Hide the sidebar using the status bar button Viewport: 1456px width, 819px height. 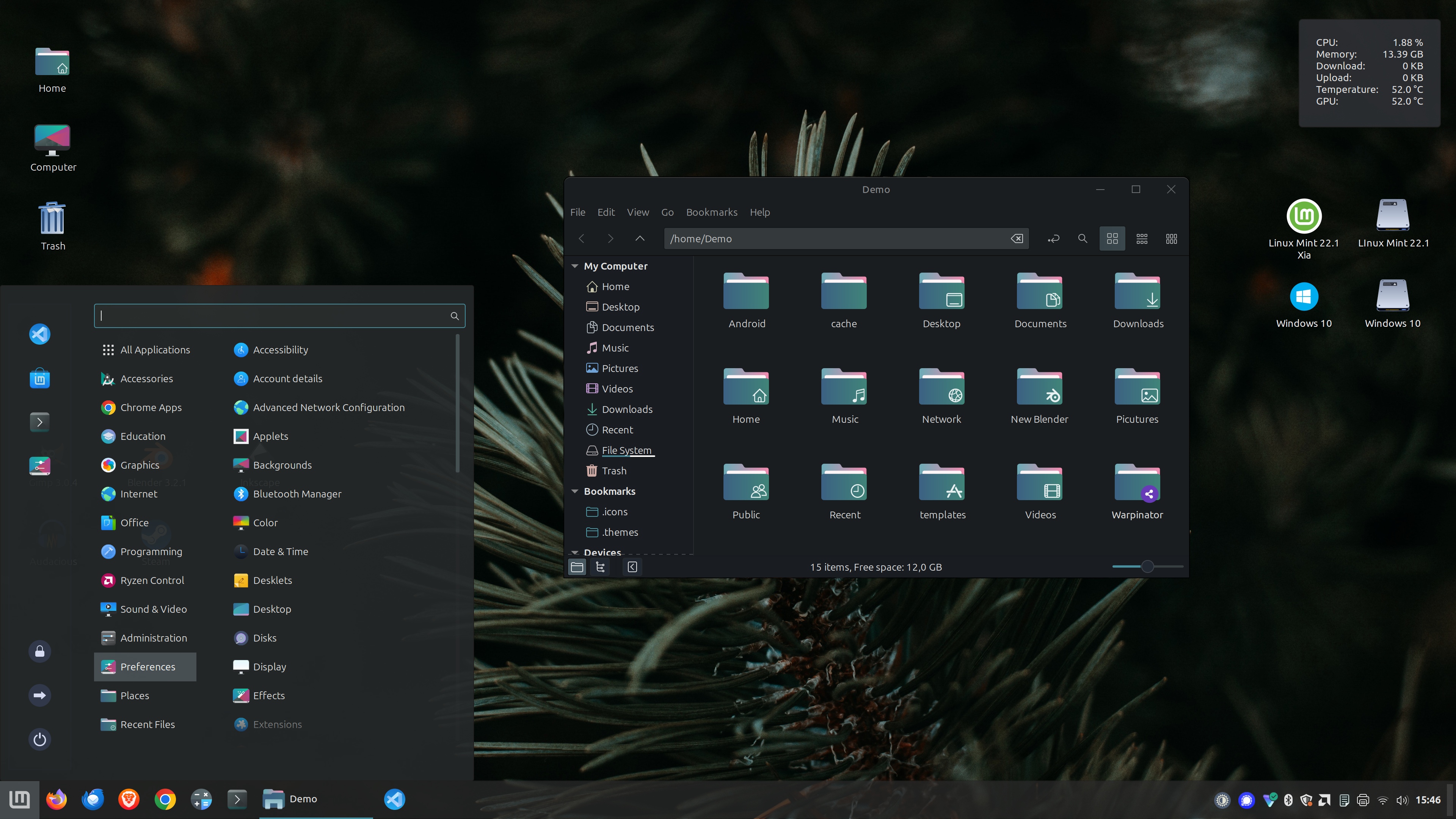[632, 567]
